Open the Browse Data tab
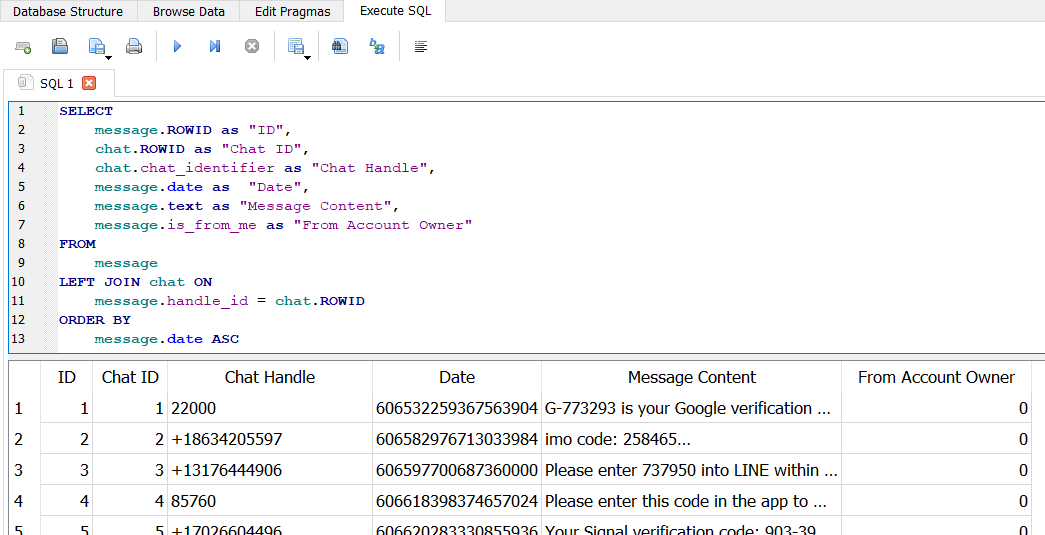 189,12
